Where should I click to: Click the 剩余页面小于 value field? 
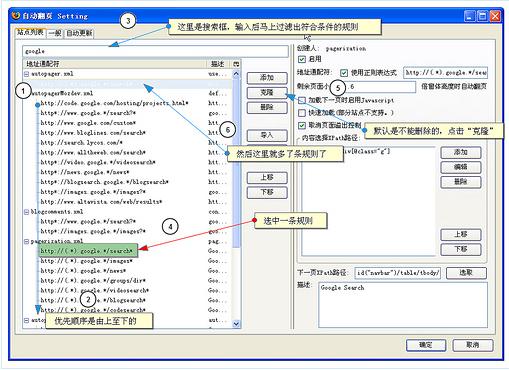pos(380,87)
